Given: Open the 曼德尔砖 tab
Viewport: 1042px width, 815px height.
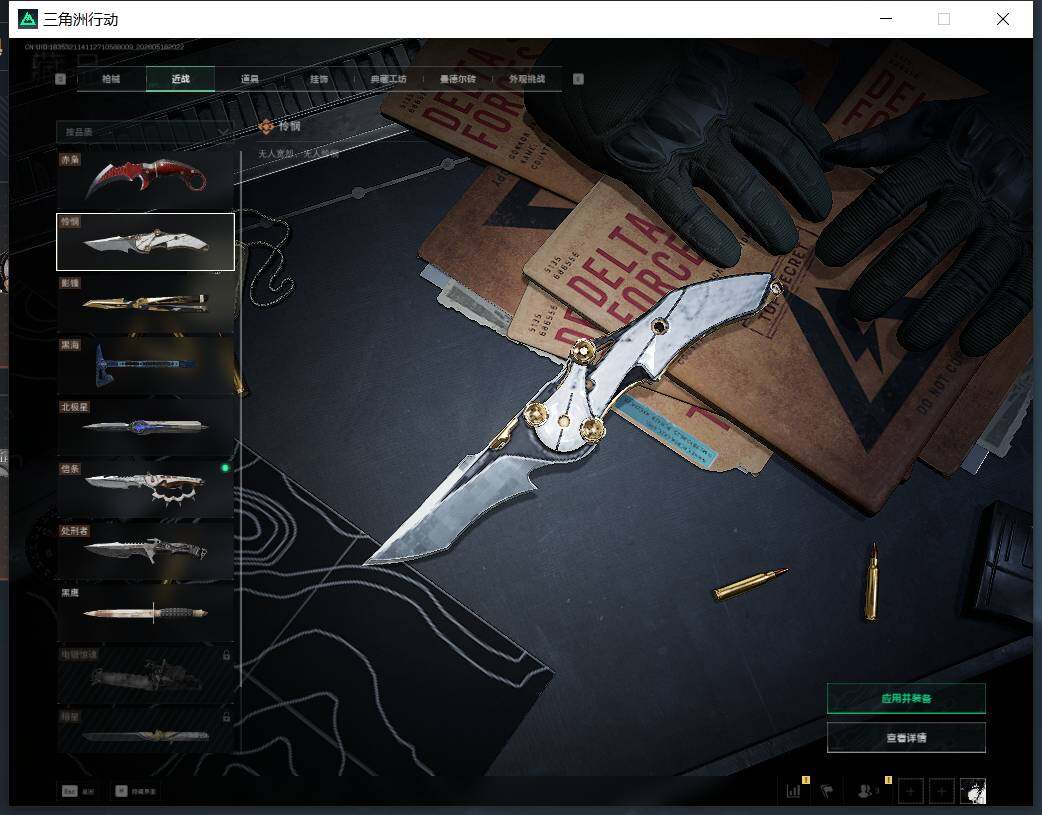Looking at the screenshot, I should coord(458,79).
